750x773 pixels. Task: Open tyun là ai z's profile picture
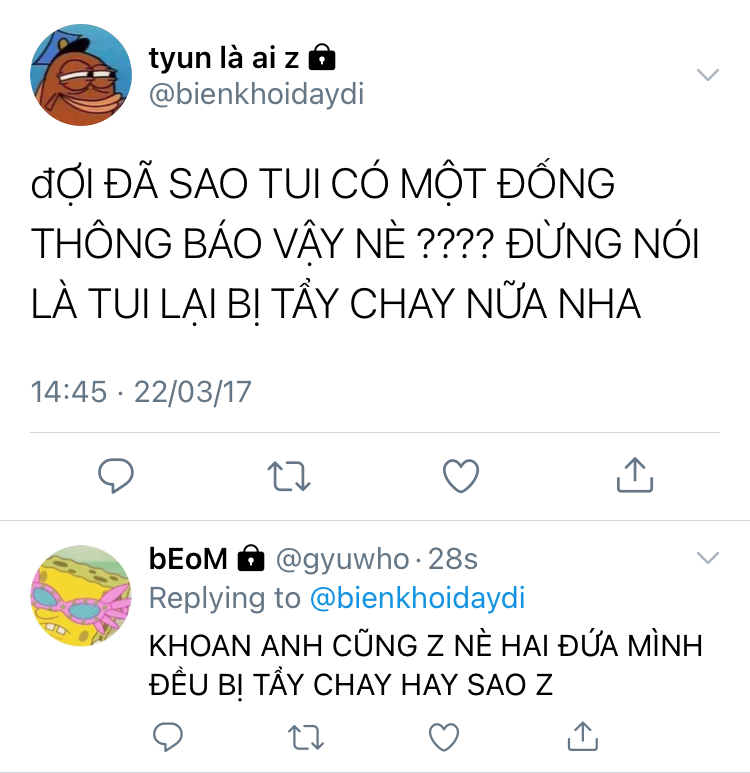coord(81,75)
